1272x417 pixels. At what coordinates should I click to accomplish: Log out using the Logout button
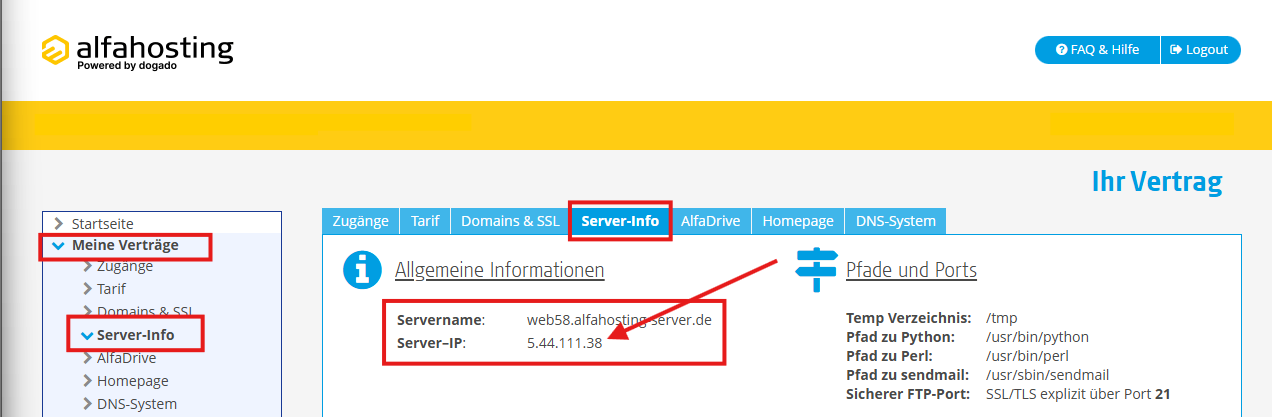(1200, 50)
